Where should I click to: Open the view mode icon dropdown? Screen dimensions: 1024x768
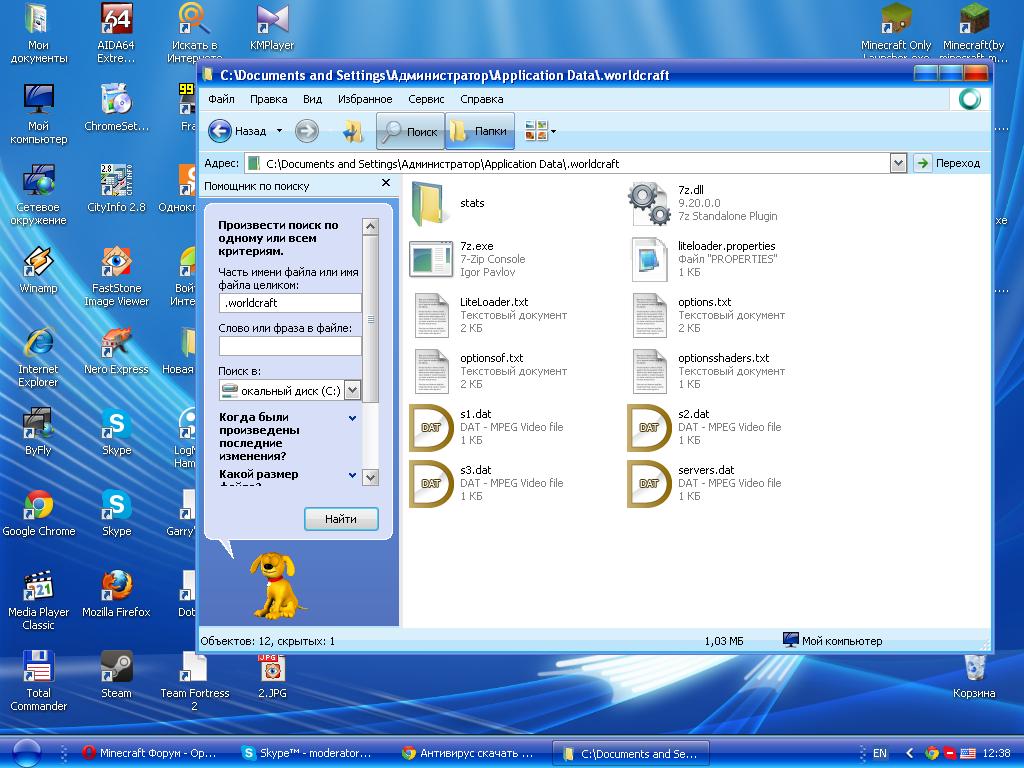(541, 131)
